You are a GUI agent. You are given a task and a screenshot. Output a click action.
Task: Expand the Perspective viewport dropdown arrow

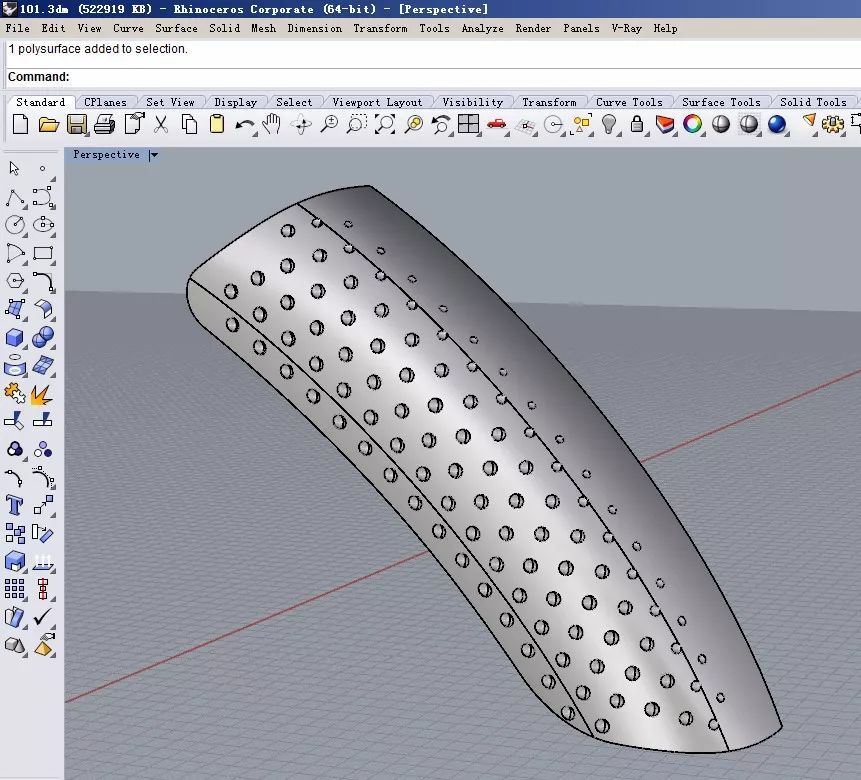pos(153,155)
